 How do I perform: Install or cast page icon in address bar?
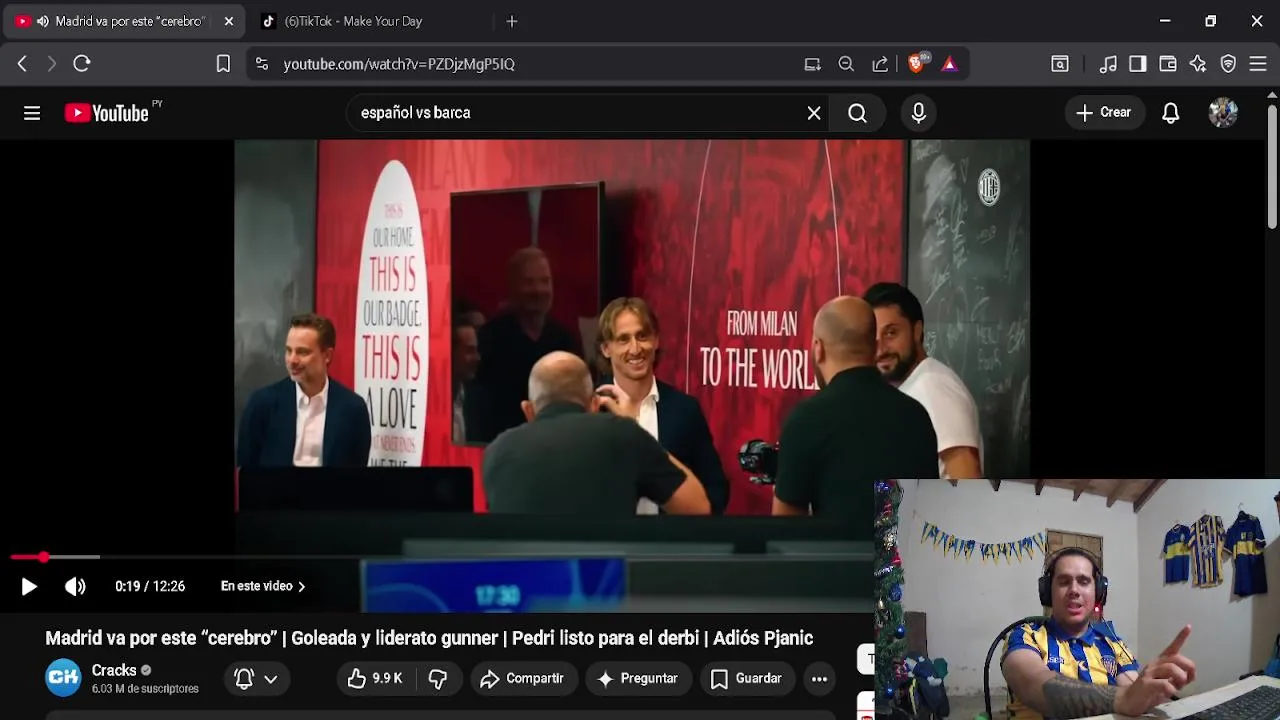[x=812, y=64]
